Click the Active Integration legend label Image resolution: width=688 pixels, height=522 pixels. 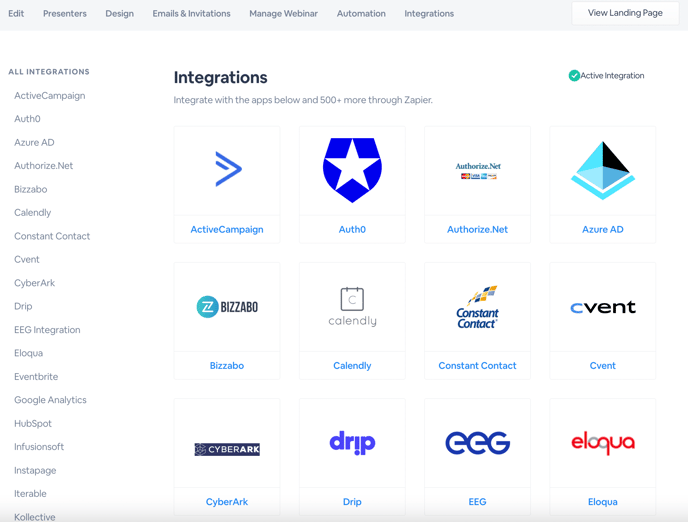tap(613, 76)
